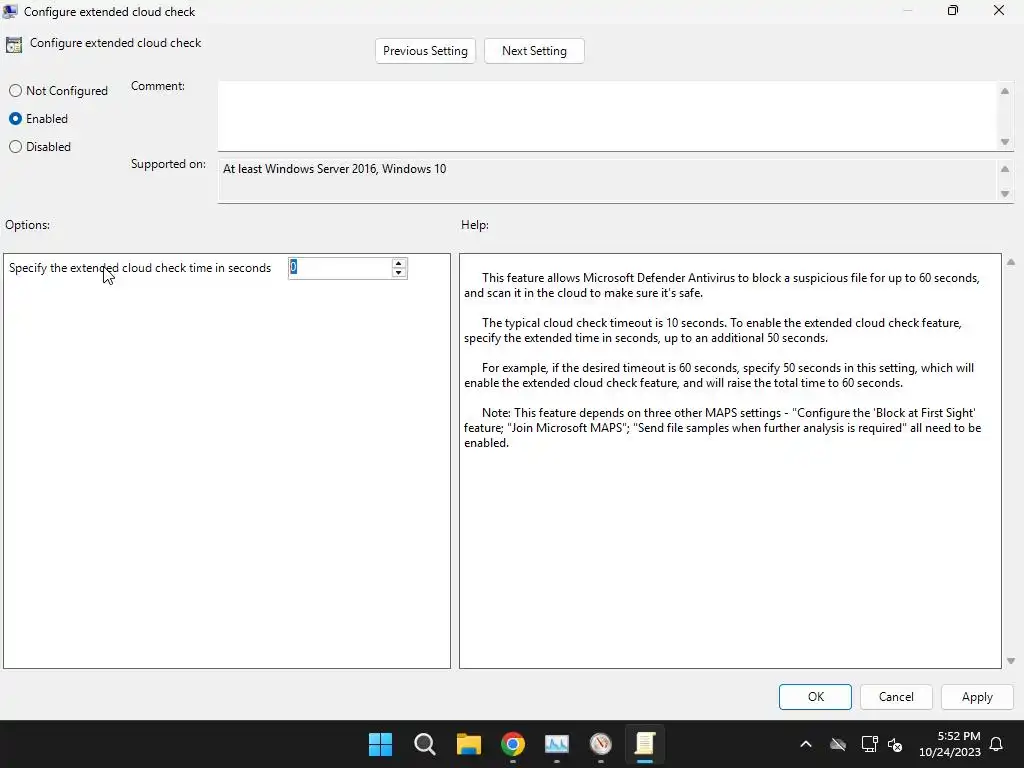Focus the extended cloud check seconds field

340,268
